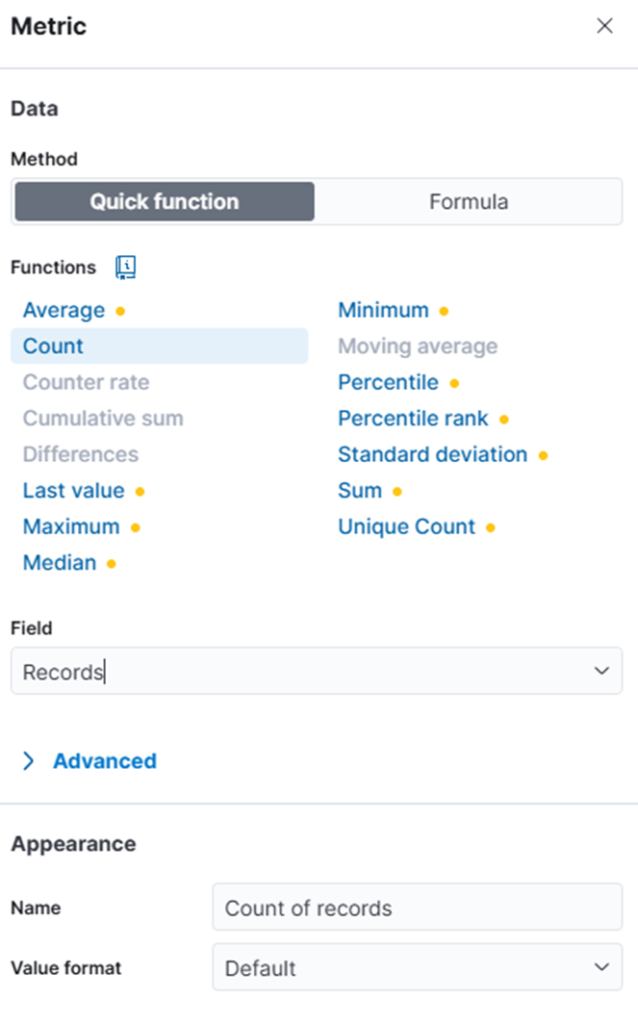Select the Percentile rank function
This screenshot has height=1024, width=638.
point(413,419)
